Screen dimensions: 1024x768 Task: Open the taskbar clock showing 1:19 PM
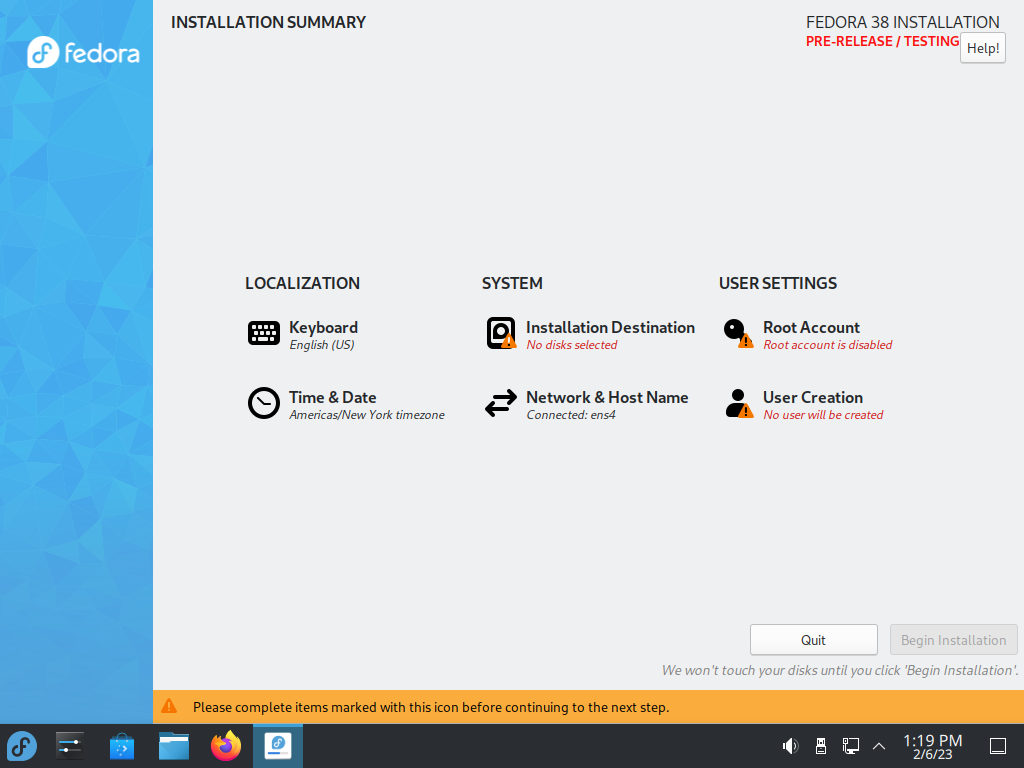(x=933, y=746)
